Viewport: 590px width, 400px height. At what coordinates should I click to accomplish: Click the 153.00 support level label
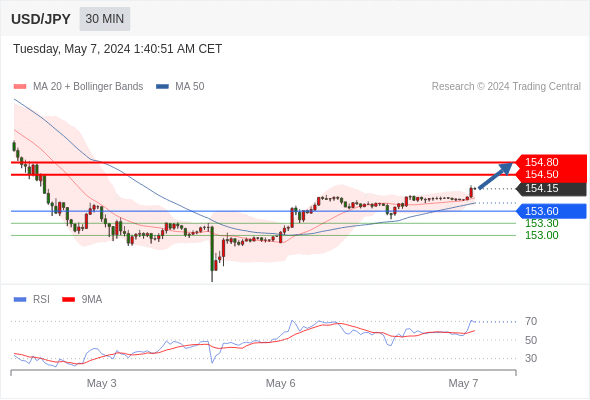tap(541, 236)
